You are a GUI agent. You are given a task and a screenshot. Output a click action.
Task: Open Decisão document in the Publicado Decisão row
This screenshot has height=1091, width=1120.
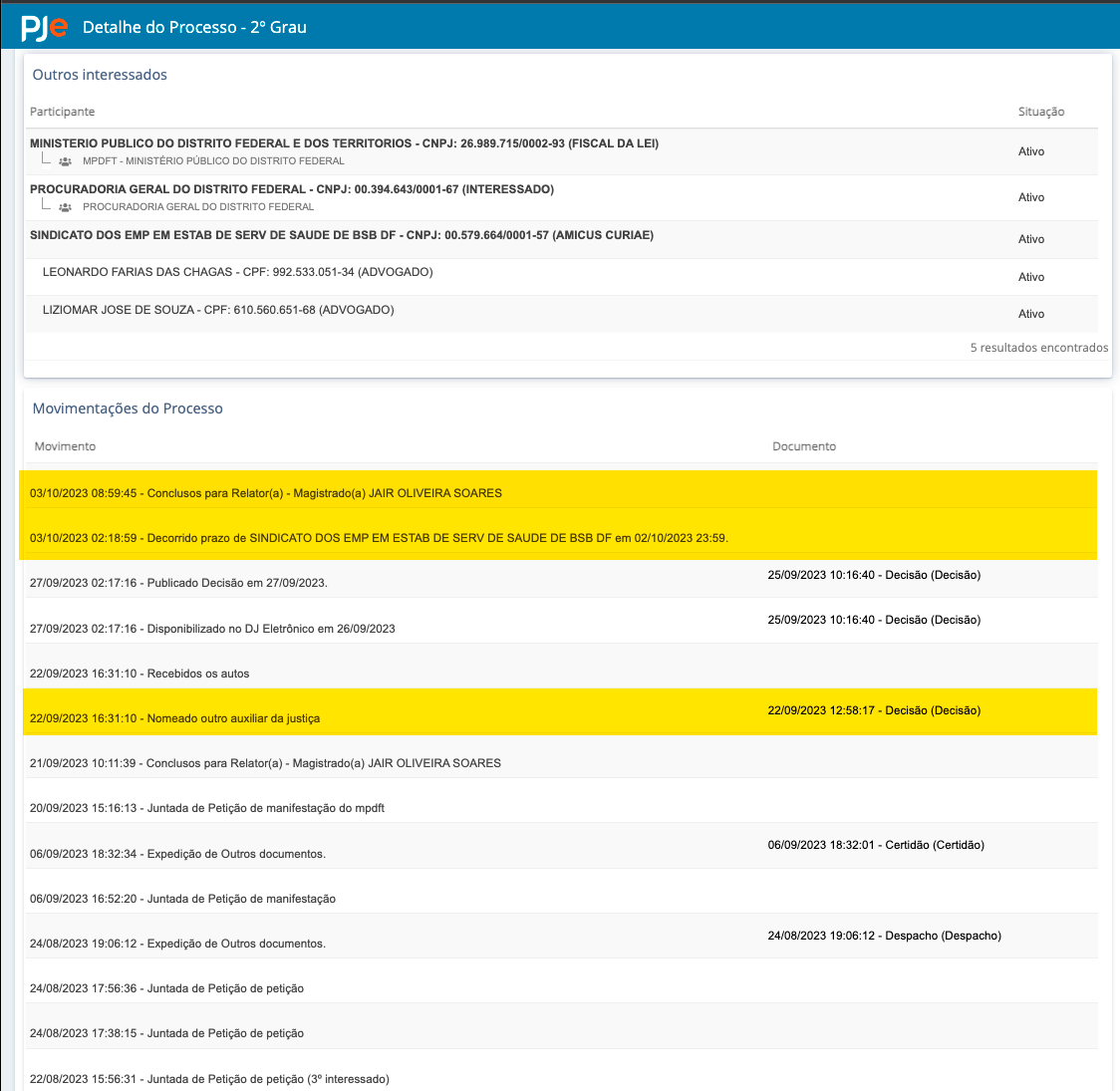coord(874,575)
